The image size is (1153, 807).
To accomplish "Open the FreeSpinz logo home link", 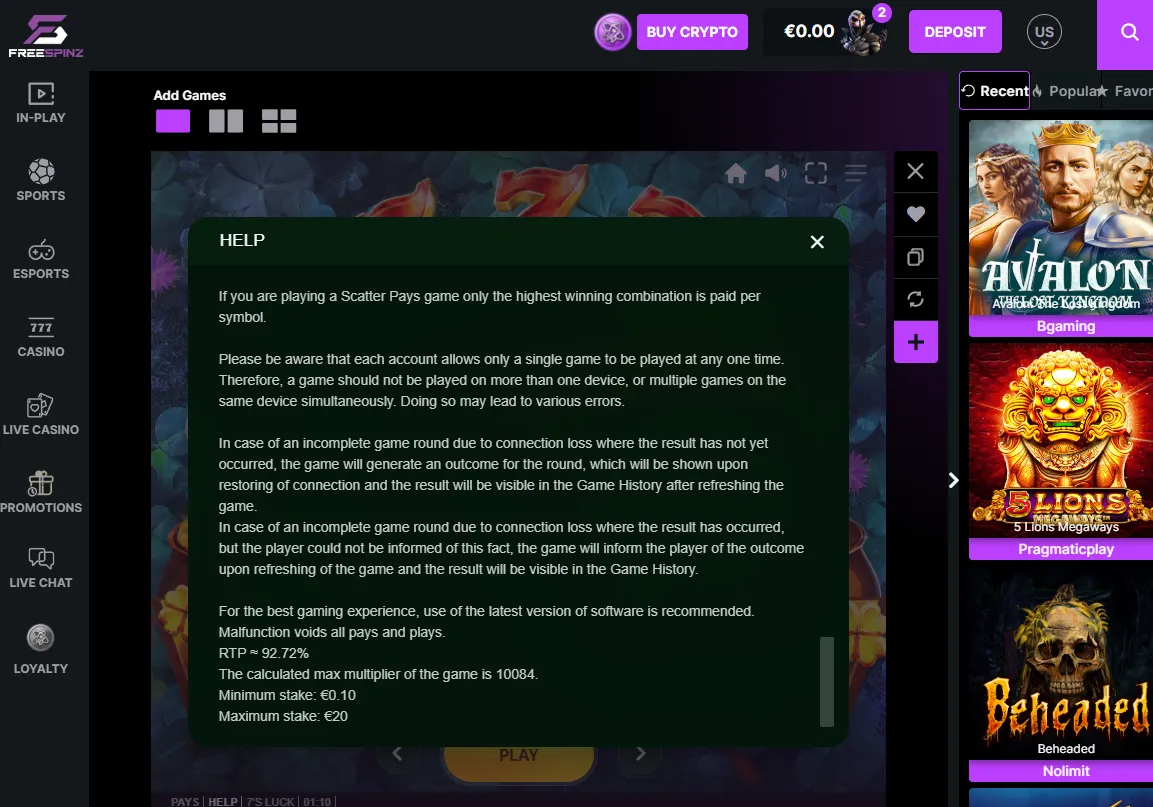I will coord(46,35).
